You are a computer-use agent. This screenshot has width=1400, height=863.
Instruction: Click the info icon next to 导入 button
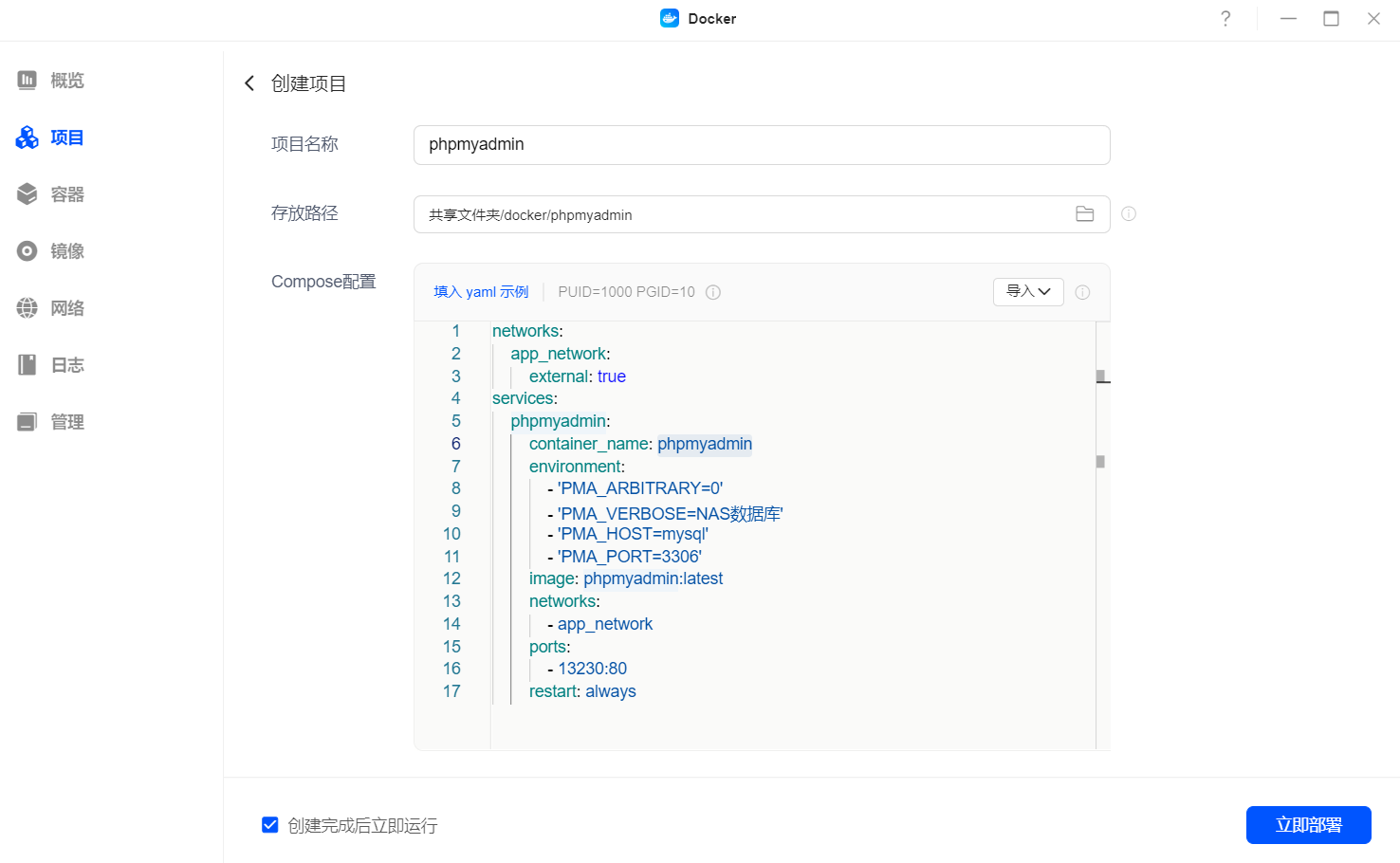1082,292
